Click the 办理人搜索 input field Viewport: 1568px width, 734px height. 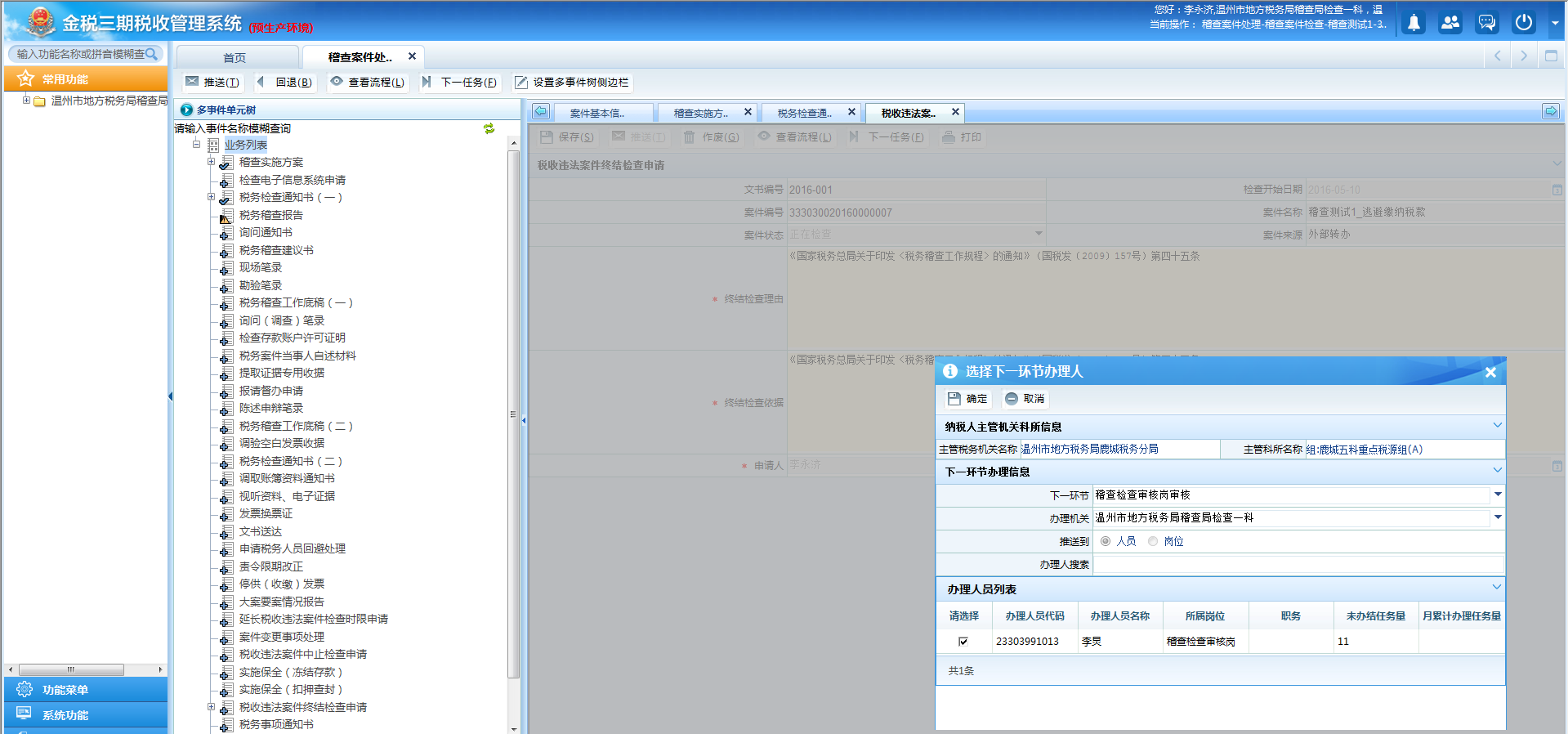tap(1298, 564)
